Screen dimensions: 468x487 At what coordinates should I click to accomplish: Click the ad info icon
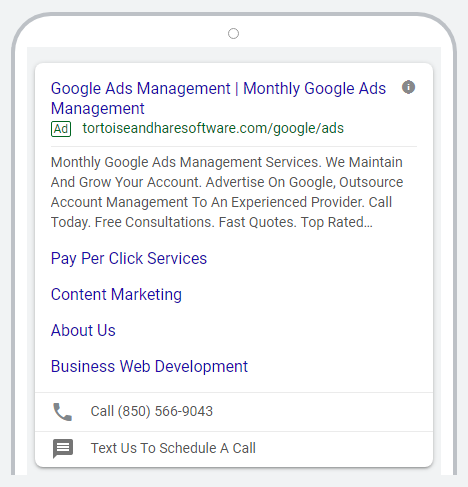click(408, 87)
